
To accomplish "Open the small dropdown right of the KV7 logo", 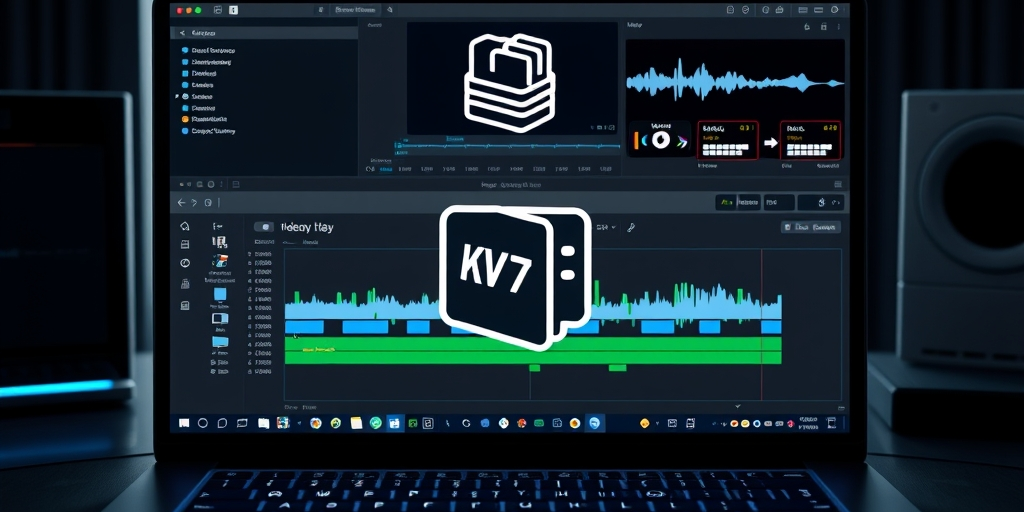I will 605,227.
